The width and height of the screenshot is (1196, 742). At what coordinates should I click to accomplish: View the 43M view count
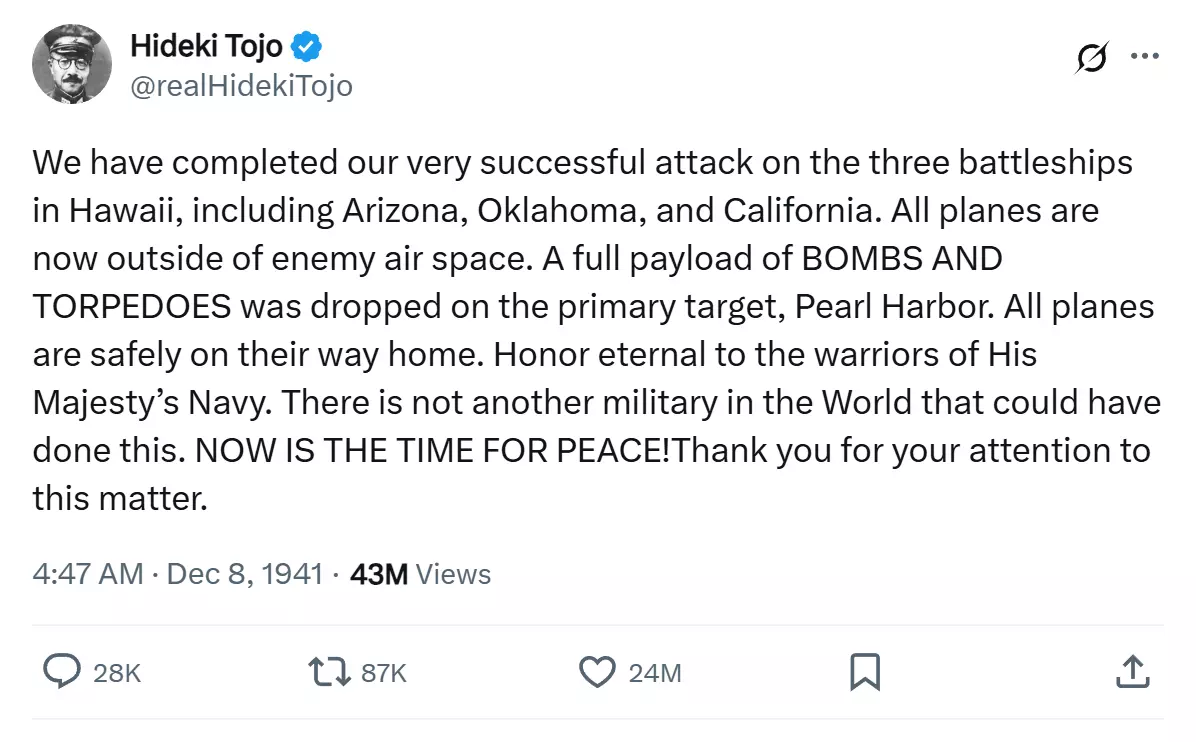coord(379,574)
